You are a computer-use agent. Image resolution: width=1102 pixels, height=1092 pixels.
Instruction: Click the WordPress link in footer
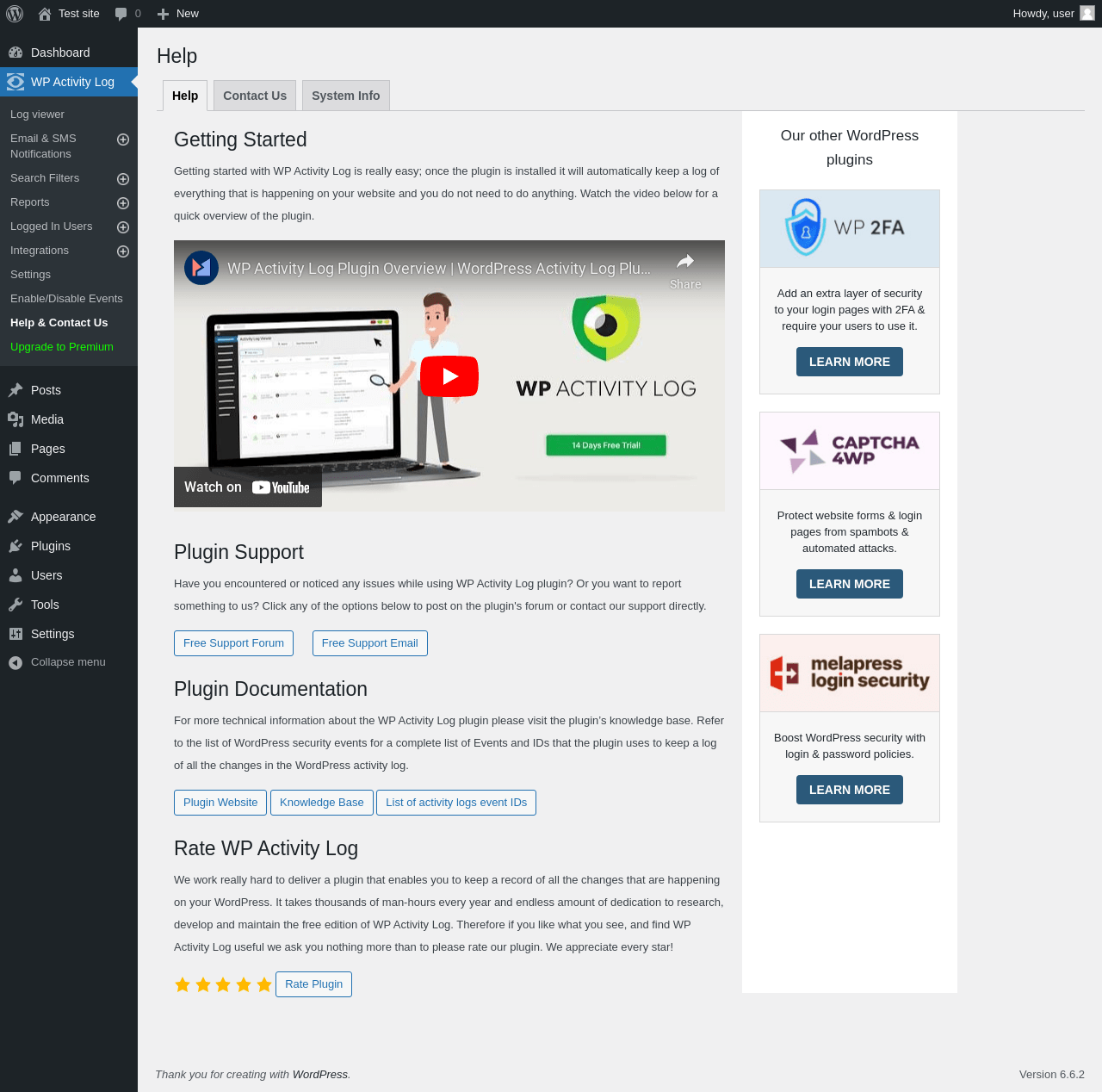point(320,1075)
